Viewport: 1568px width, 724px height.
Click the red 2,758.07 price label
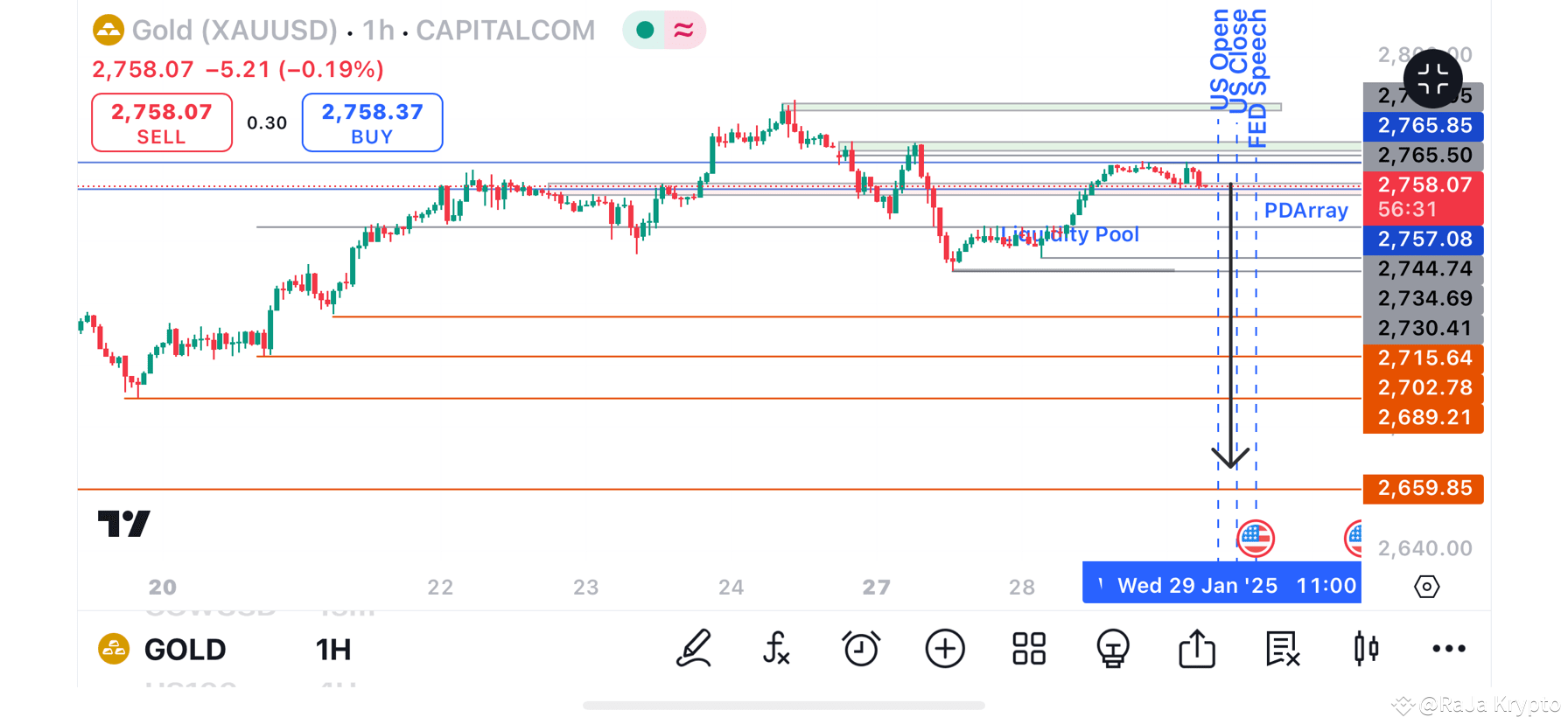[x=1424, y=184]
